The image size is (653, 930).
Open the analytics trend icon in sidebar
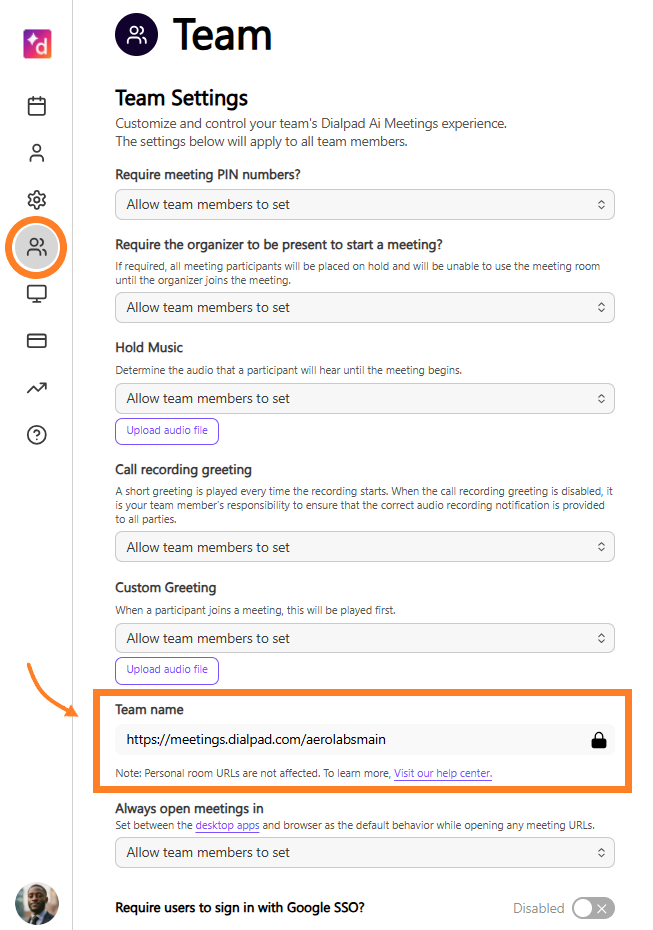click(x=37, y=388)
